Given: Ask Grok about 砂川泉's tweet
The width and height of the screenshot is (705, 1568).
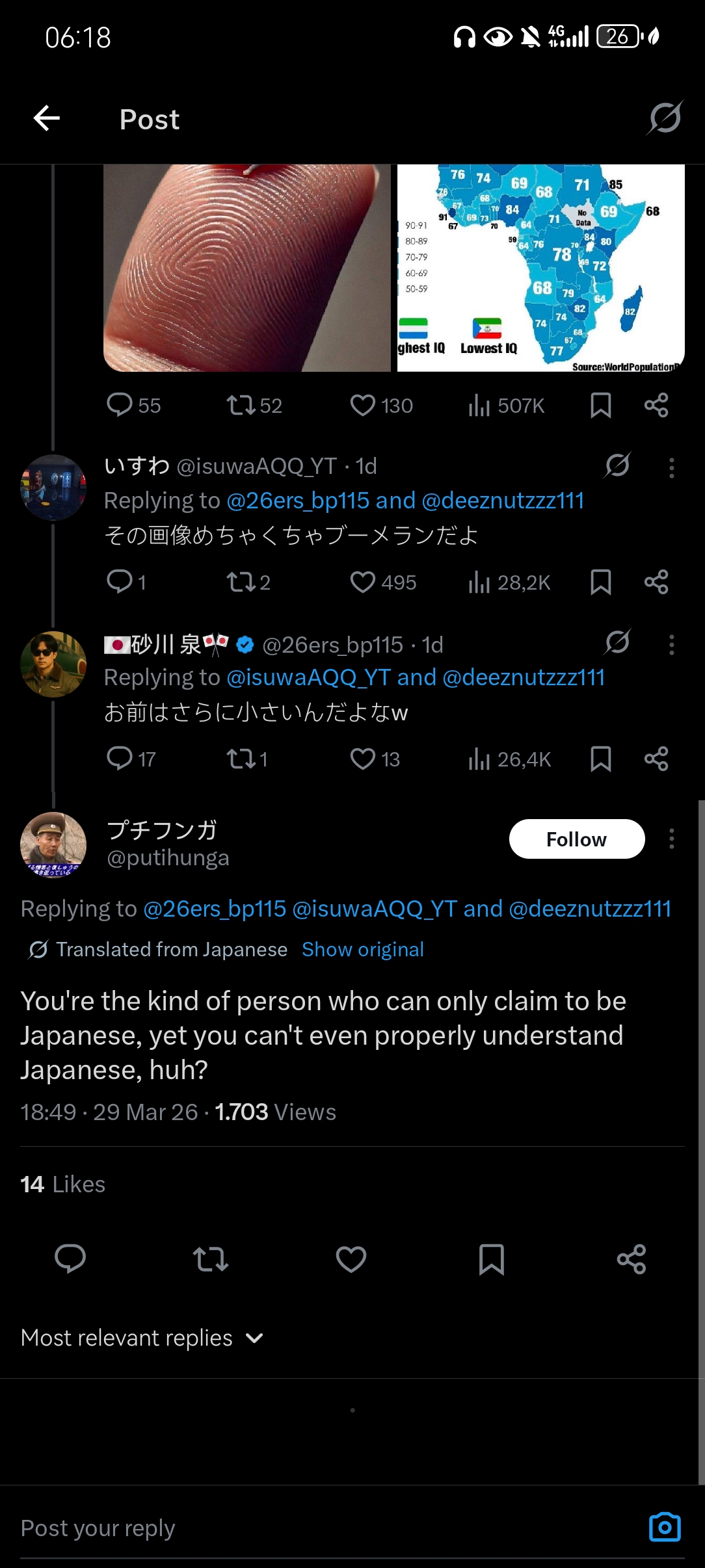Looking at the screenshot, I should coord(617,642).
